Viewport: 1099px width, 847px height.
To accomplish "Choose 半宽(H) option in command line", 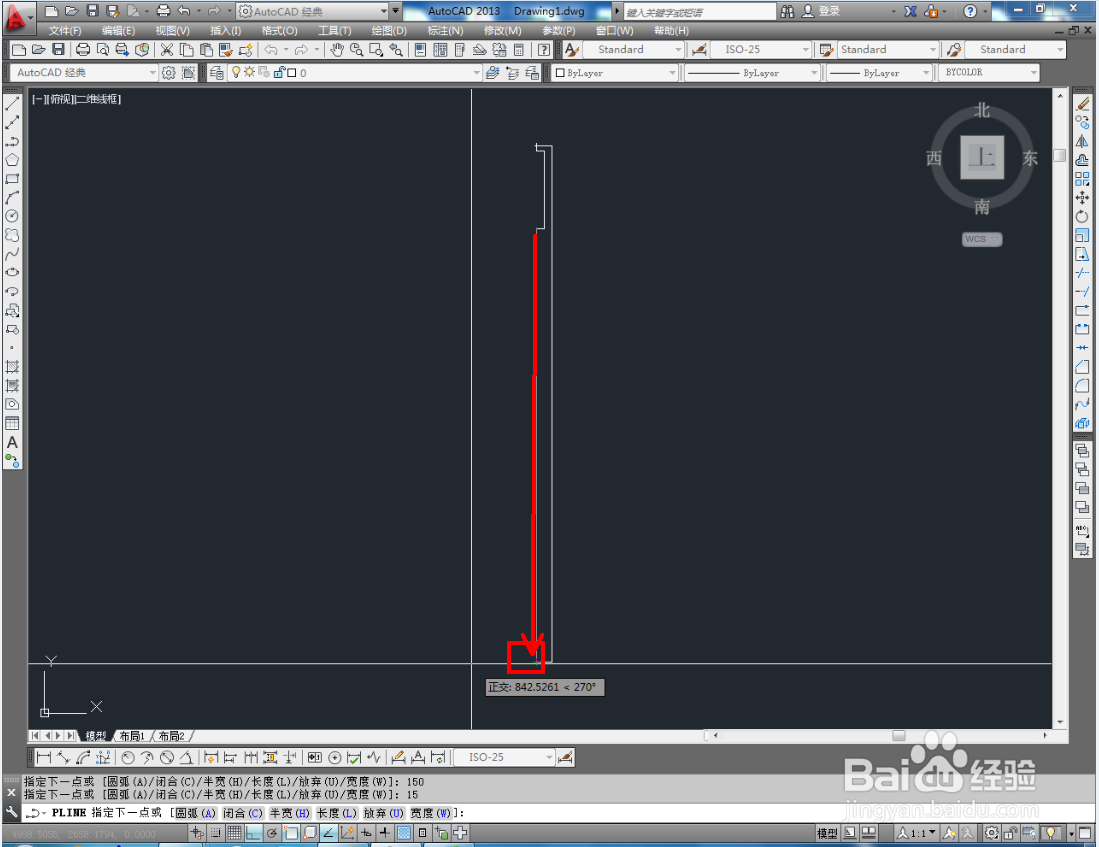I will coord(289,813).
